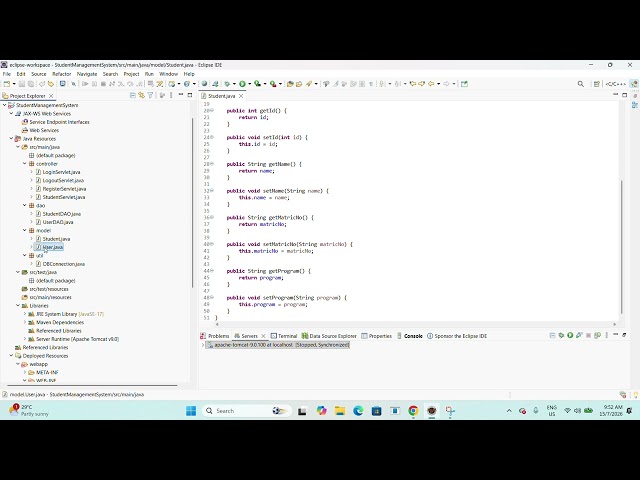This screenshot has width=640, height=480.
Task: Click the Save All toolbar icon
Action: [31, 84]
